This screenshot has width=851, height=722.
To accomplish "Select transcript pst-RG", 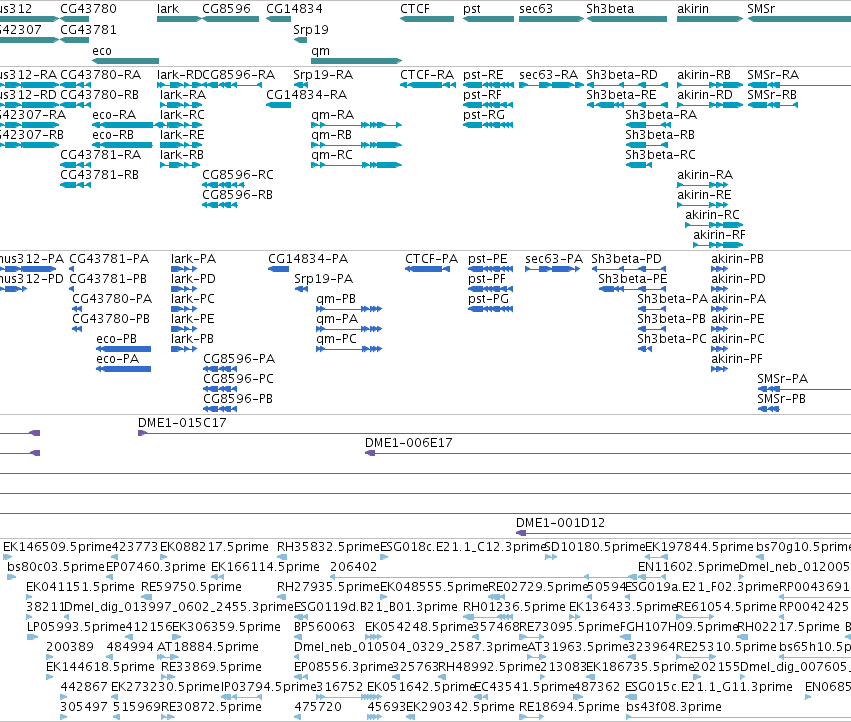I will [488, 125].
